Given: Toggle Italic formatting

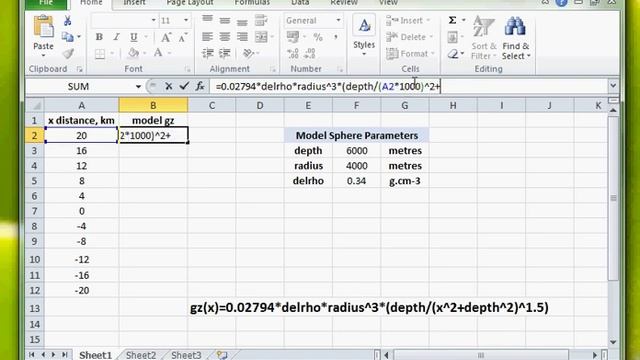Looking at the screenshot, I should pos(116,37).
